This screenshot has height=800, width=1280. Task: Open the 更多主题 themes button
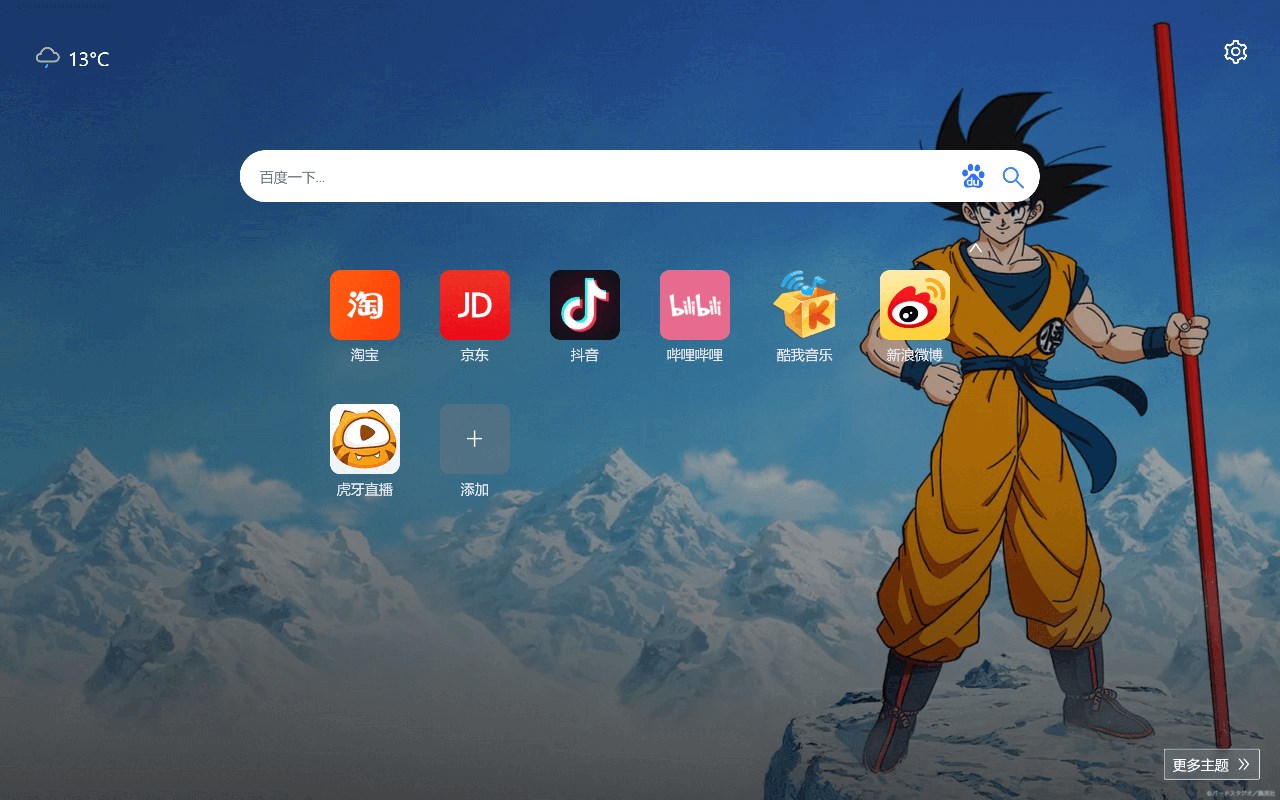coord(1212,764)
